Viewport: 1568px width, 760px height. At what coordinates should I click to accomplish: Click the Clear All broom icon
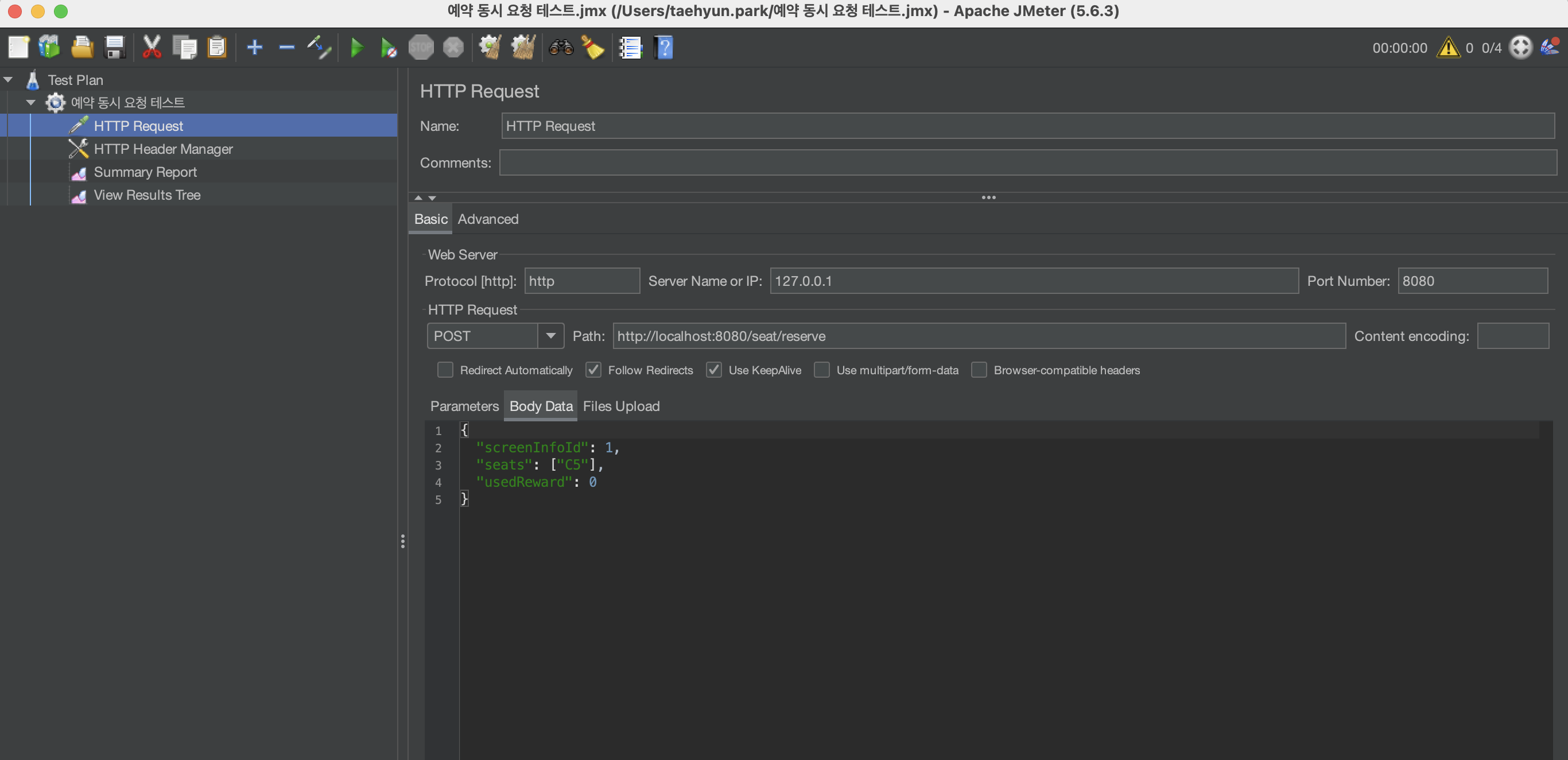tap(523, 47)
